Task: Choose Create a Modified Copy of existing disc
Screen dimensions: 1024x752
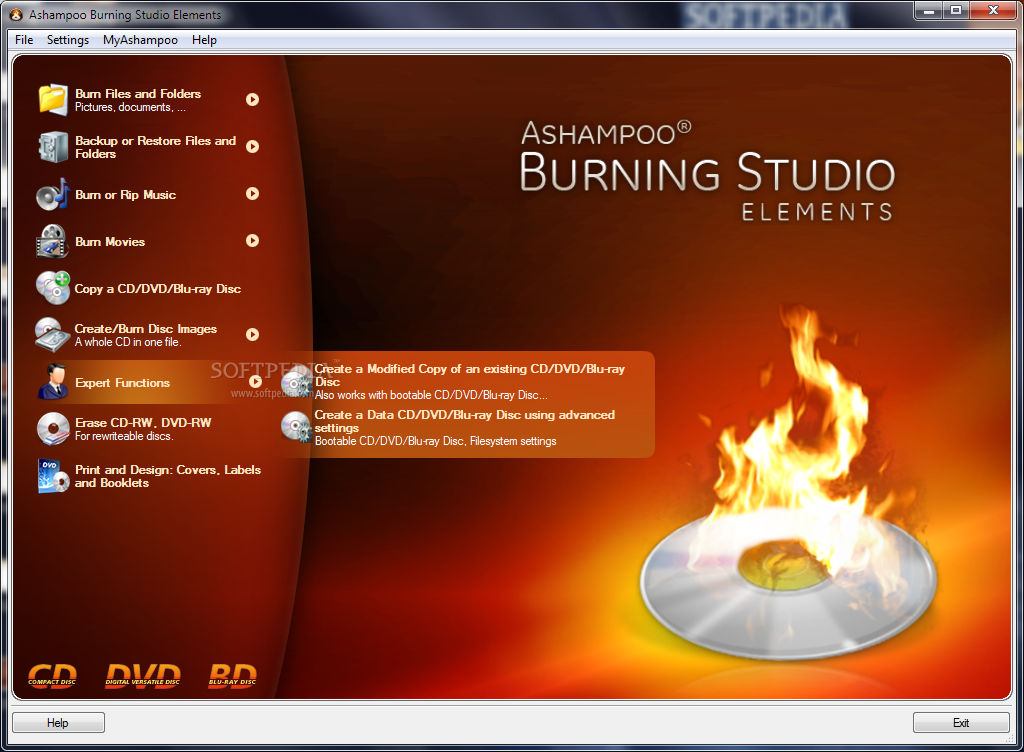Action: [x=470, y=382]
